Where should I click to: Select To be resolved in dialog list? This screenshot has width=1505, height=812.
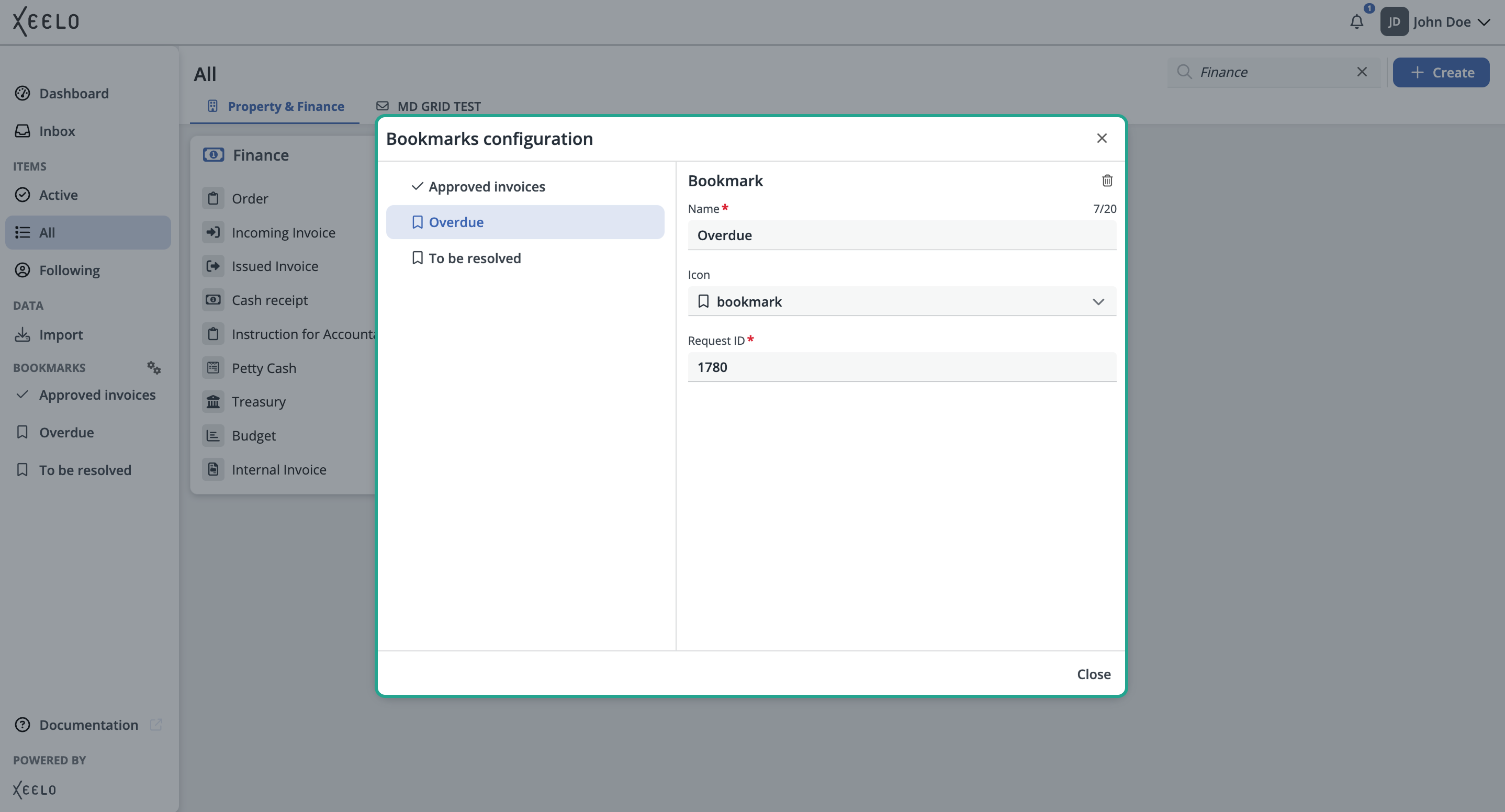click(x=525, y=258)
